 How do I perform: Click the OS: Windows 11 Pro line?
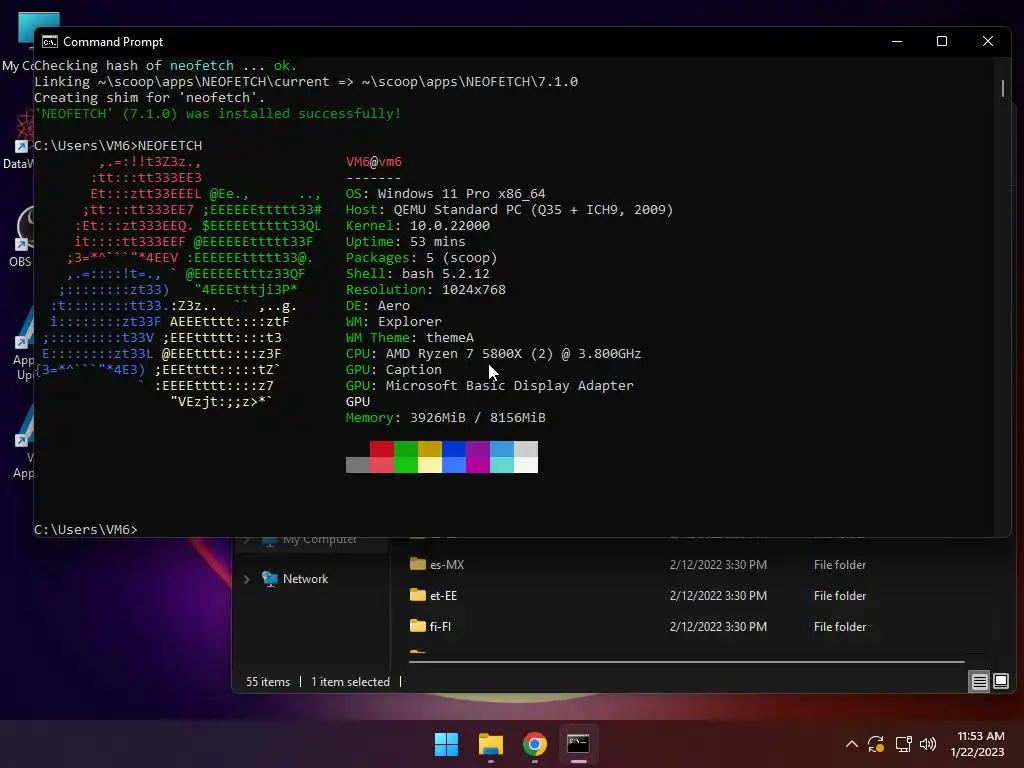pos(445,194)
